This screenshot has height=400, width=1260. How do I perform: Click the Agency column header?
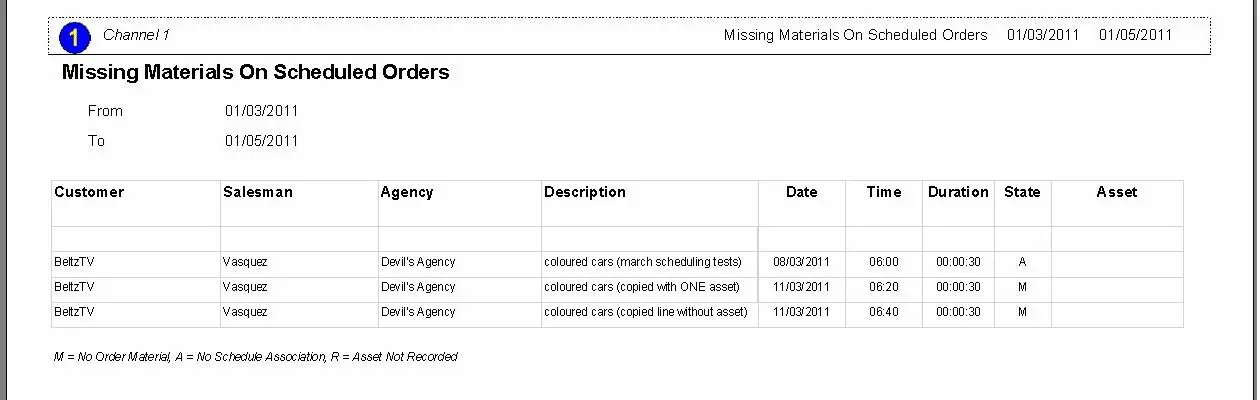(x=407, y=192)
